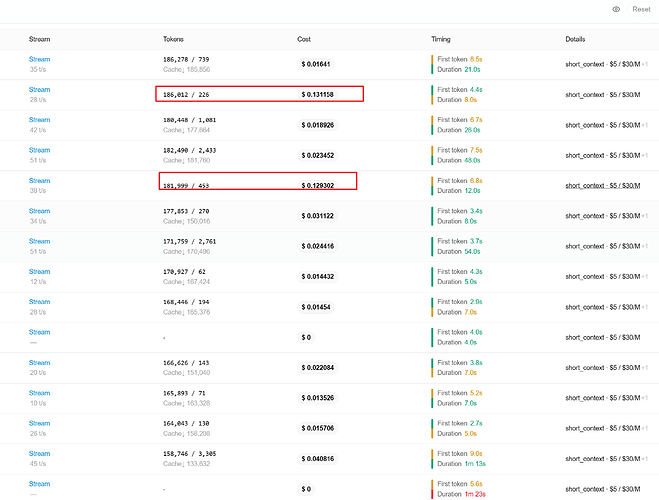This screenshot has width=659, height=500.
Task: Select the 171,759 / 2,761 token count
Action: pyautogui.click(x=190, y=241)
